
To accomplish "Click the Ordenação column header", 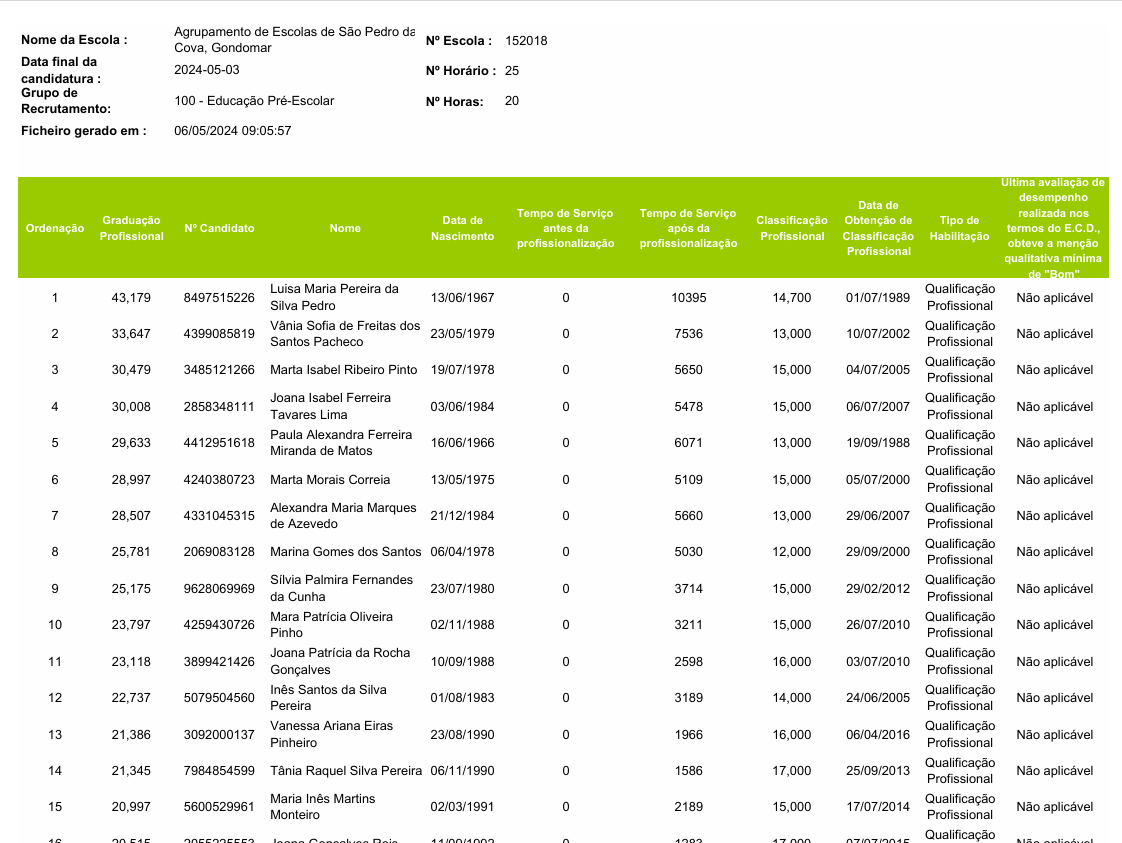I will point(55,228).
